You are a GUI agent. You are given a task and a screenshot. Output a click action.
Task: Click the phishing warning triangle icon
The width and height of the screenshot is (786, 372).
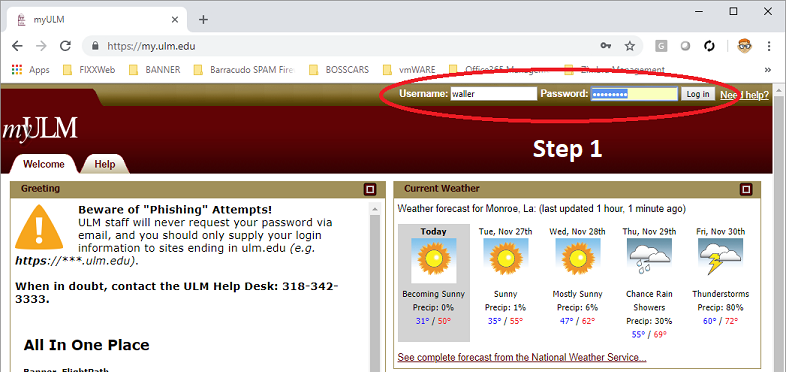click(x=39, y=228)
